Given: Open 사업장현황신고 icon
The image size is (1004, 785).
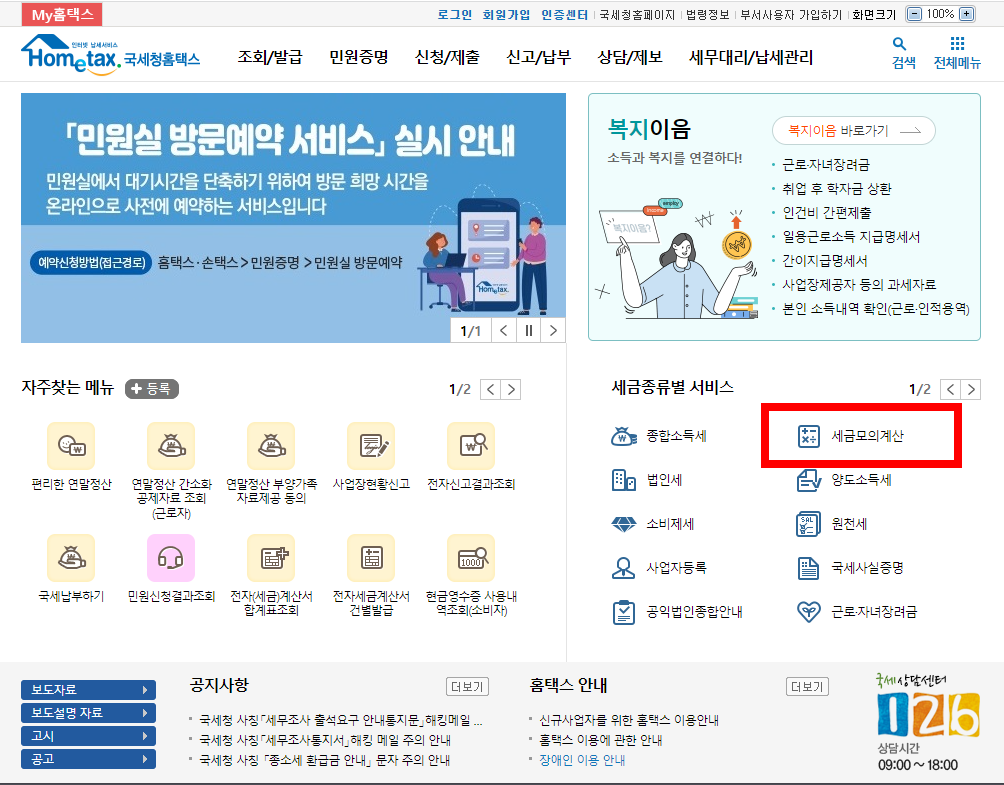Looking at the screenshot, I should tap(371, 445).
